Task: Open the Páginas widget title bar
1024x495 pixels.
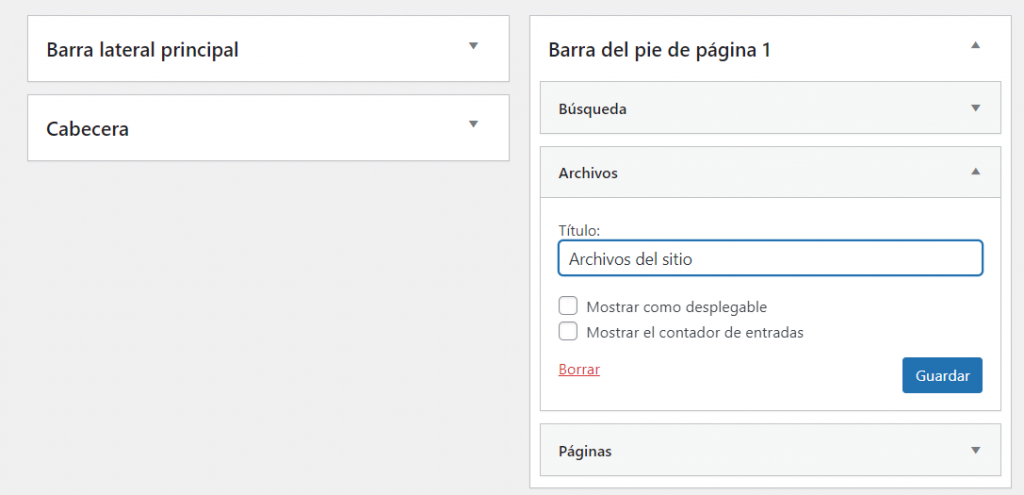Action: [585, 451]
